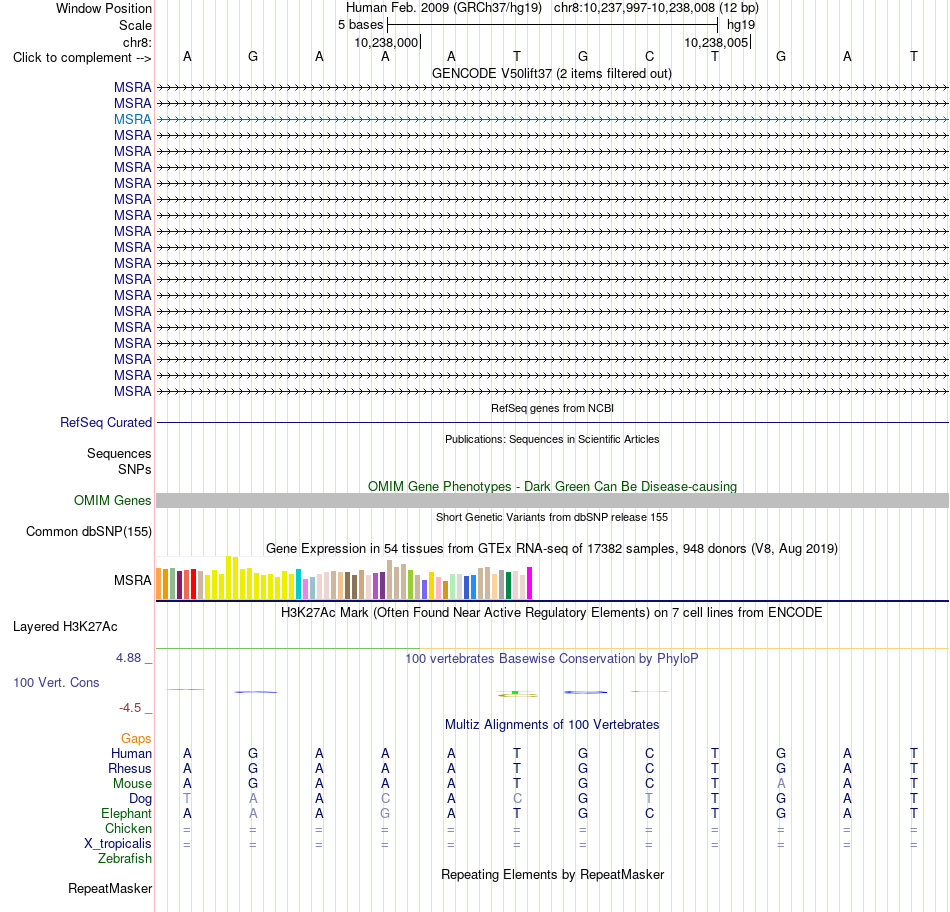Click the Human Feb. 2009 (GRCh37/hg19) heading
950x912 pixels.
coord(445,8)
